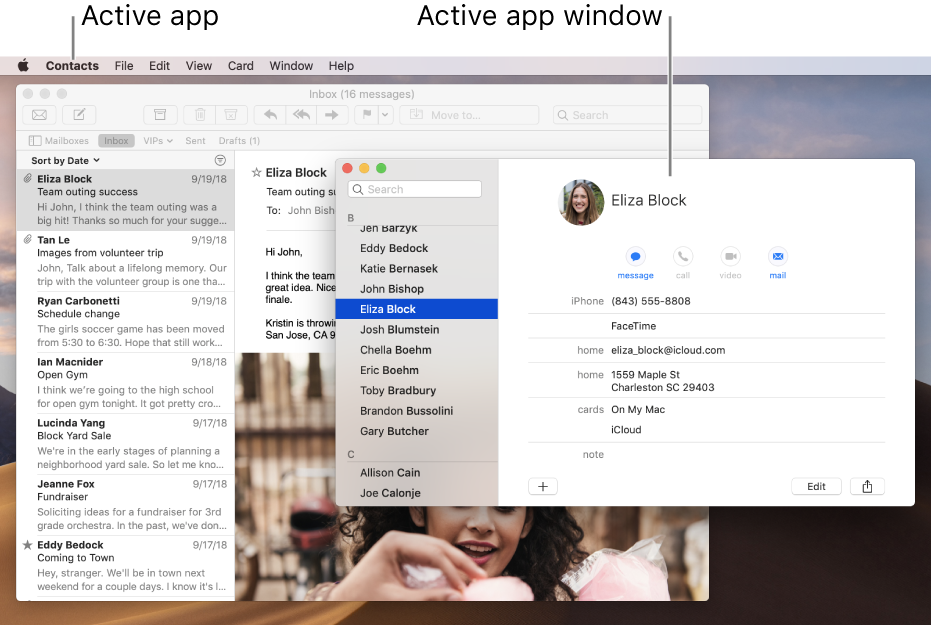Viewport: 931px width, 625px height.
Task: Click the Reply icon in toolbar
Action: click(x=269, y=115)
